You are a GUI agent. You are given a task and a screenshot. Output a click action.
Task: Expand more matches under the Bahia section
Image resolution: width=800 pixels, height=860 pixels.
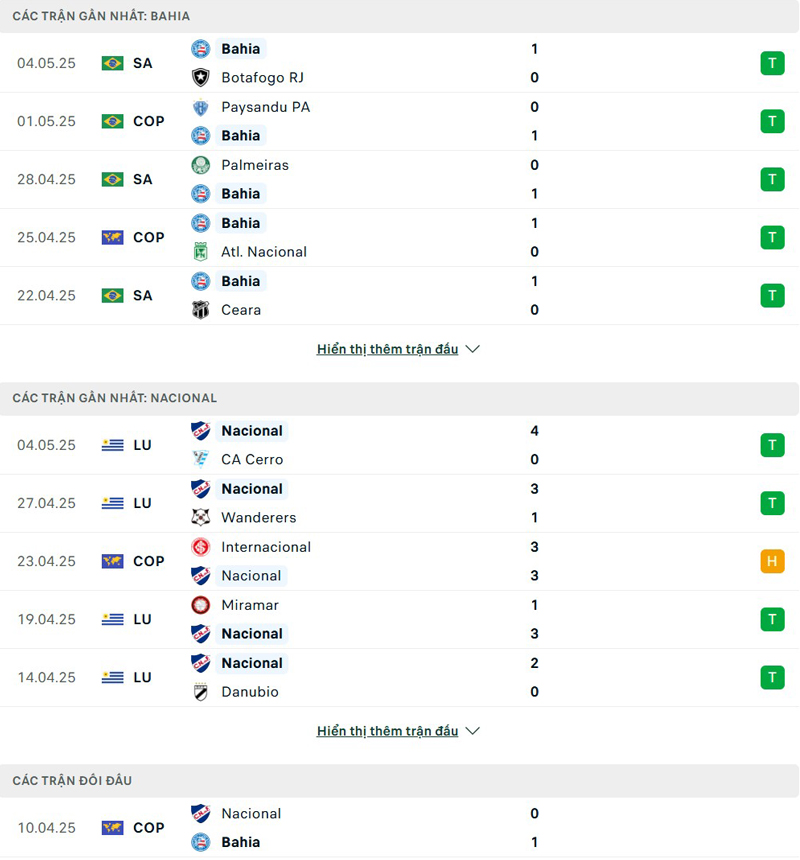point(388,349)
